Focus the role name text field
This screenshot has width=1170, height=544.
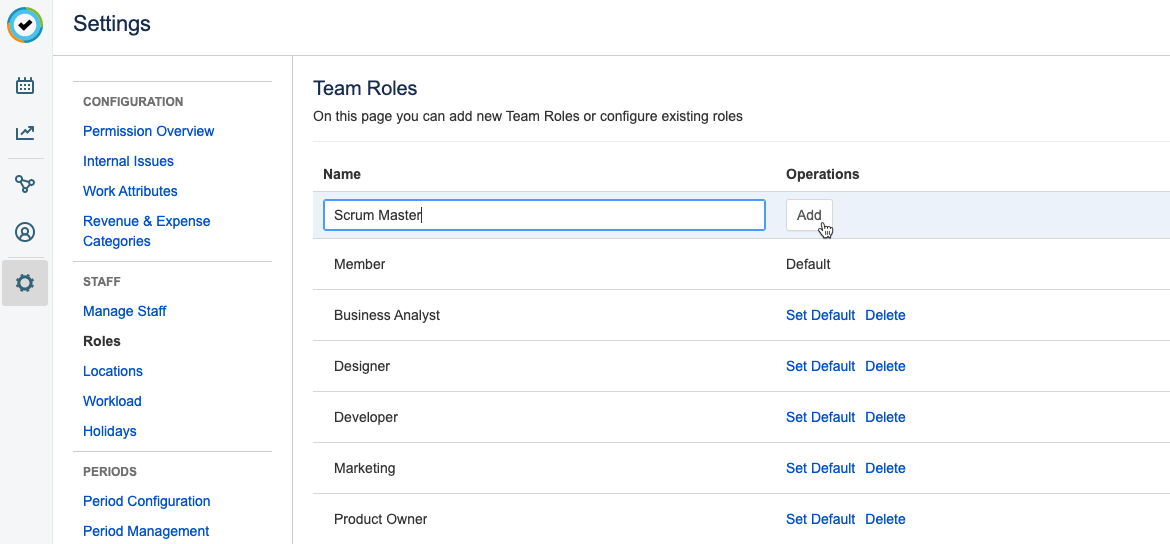(x=544, y=215)
